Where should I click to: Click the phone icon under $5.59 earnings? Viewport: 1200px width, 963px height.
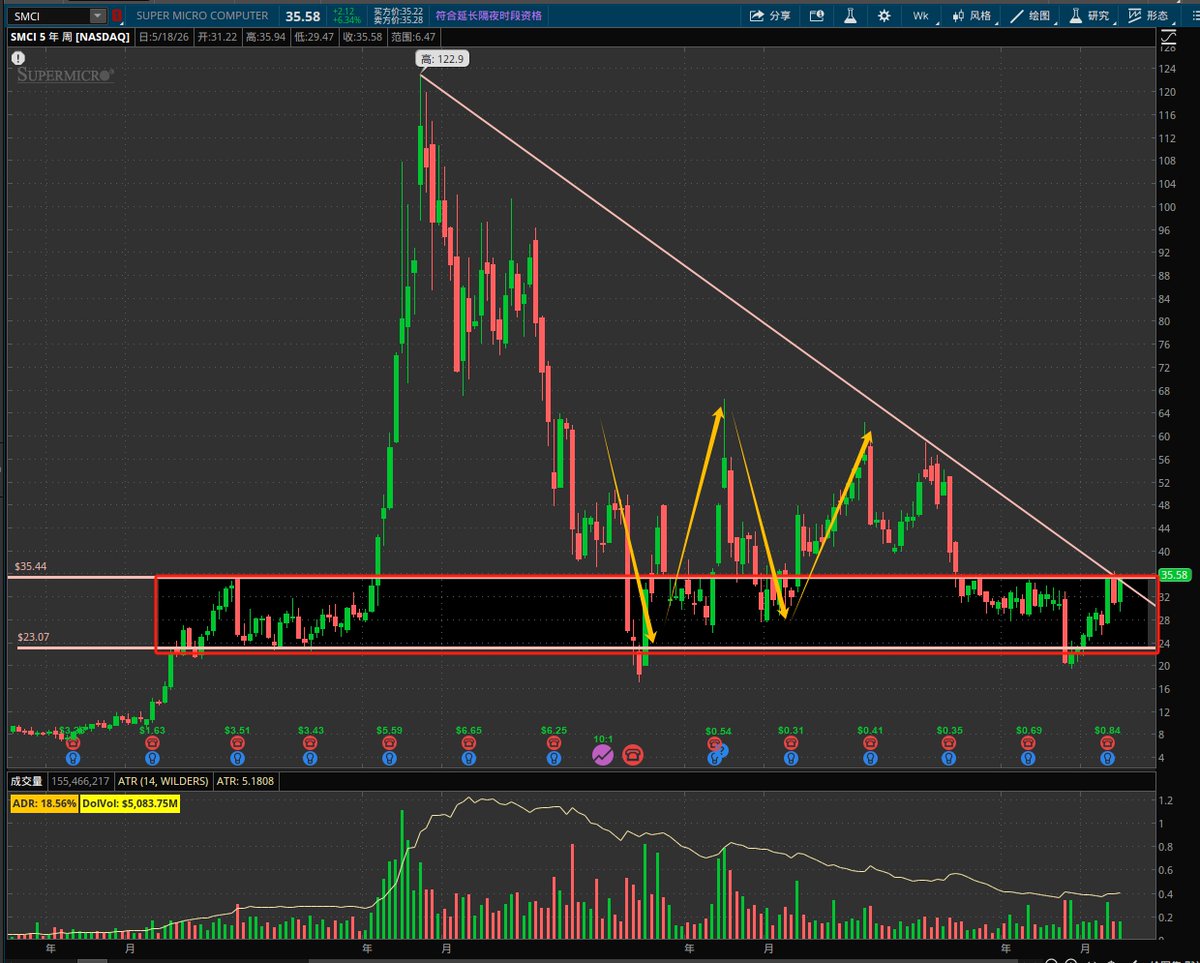[390, 744]
